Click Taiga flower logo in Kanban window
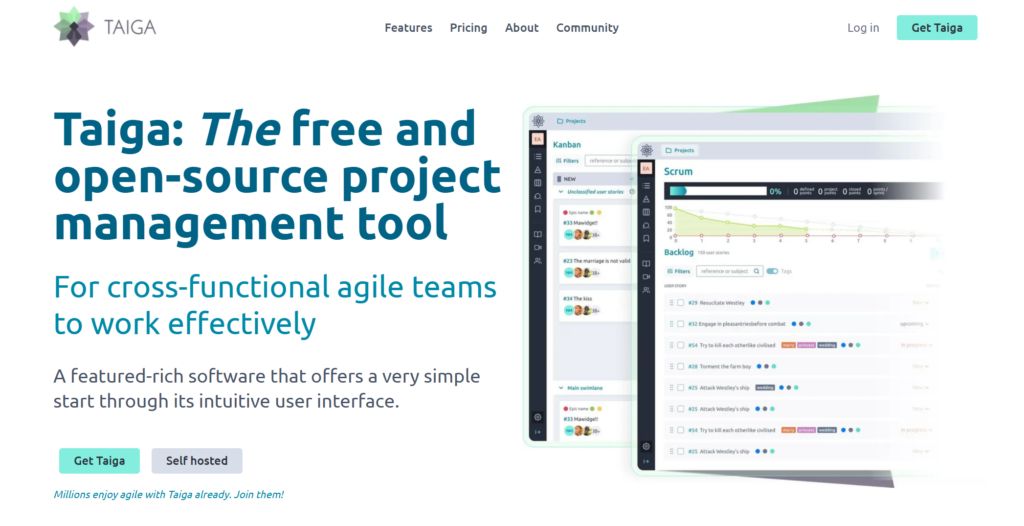Screen dimensions: 1024x526 537,121
